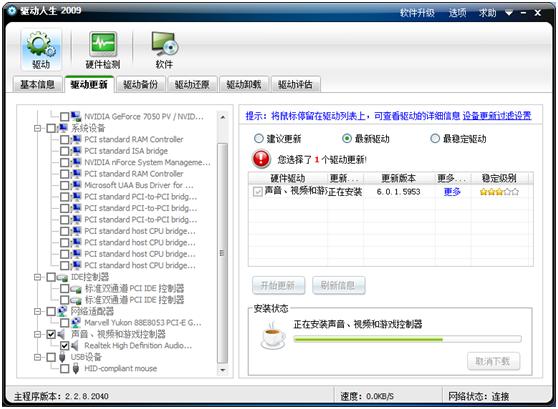Switch to the 驱动评估 tab
The width and height of the screenshot is (558, 409).
coord(295,84)
